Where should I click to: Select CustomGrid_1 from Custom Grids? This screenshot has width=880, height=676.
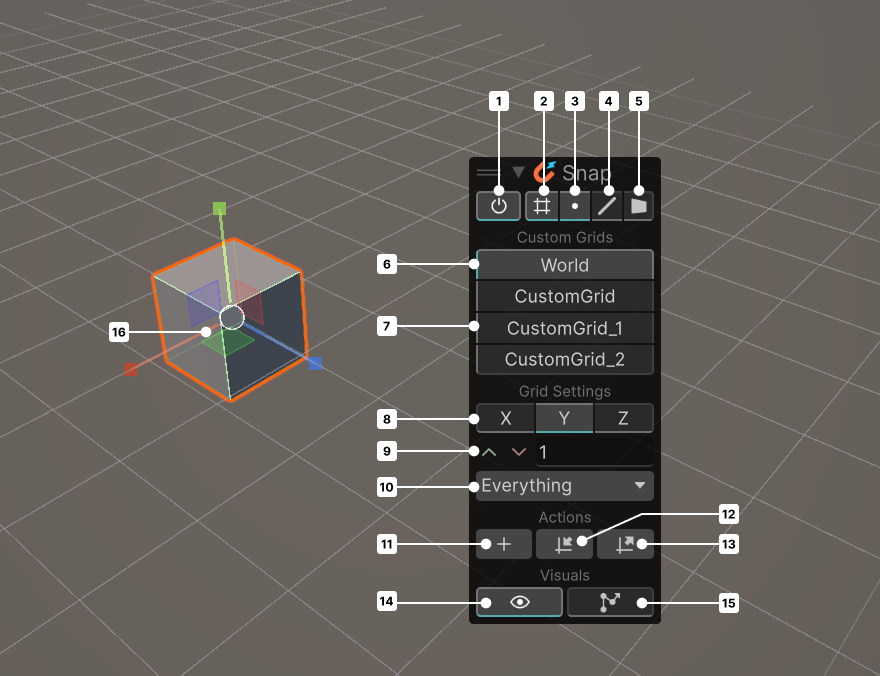click(565, 328)
